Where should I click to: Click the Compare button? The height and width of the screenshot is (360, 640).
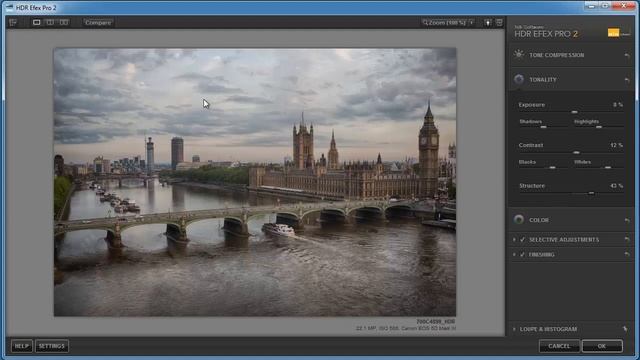coord(98,23)
